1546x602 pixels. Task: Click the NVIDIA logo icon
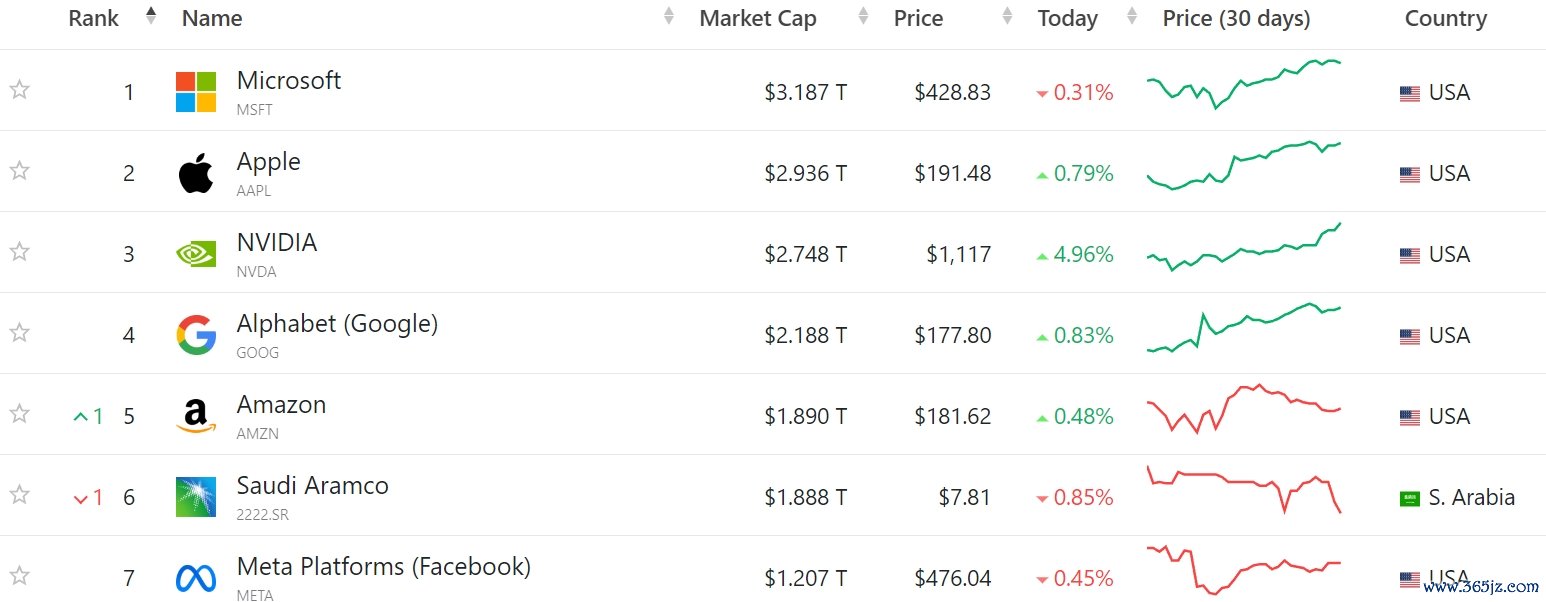point(196,254)
